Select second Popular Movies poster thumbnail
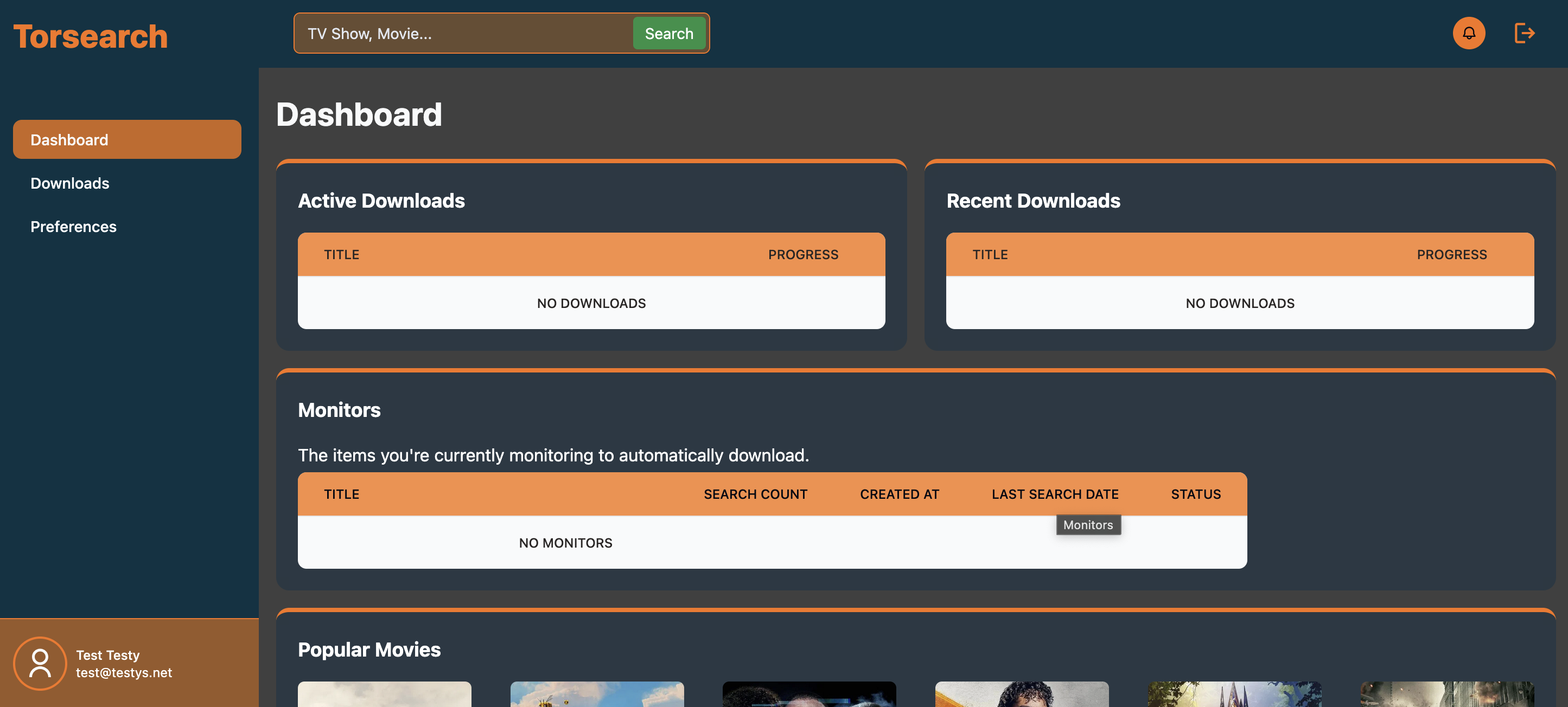 coord(596,694)
